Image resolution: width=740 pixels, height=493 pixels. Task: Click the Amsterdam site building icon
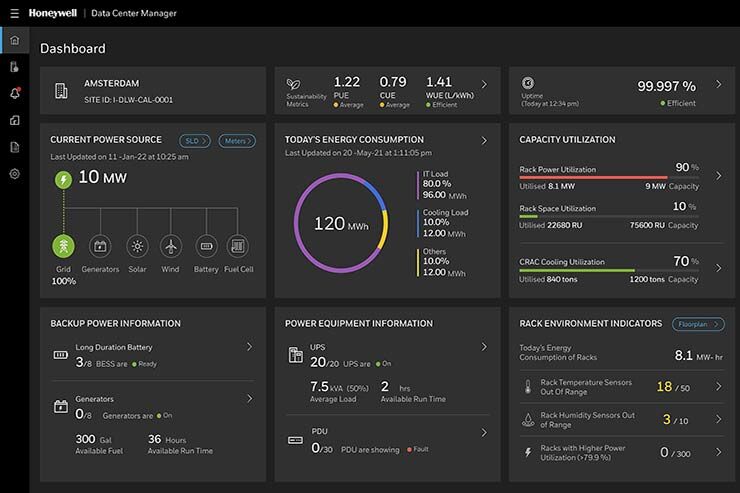(x=62, y=91)
